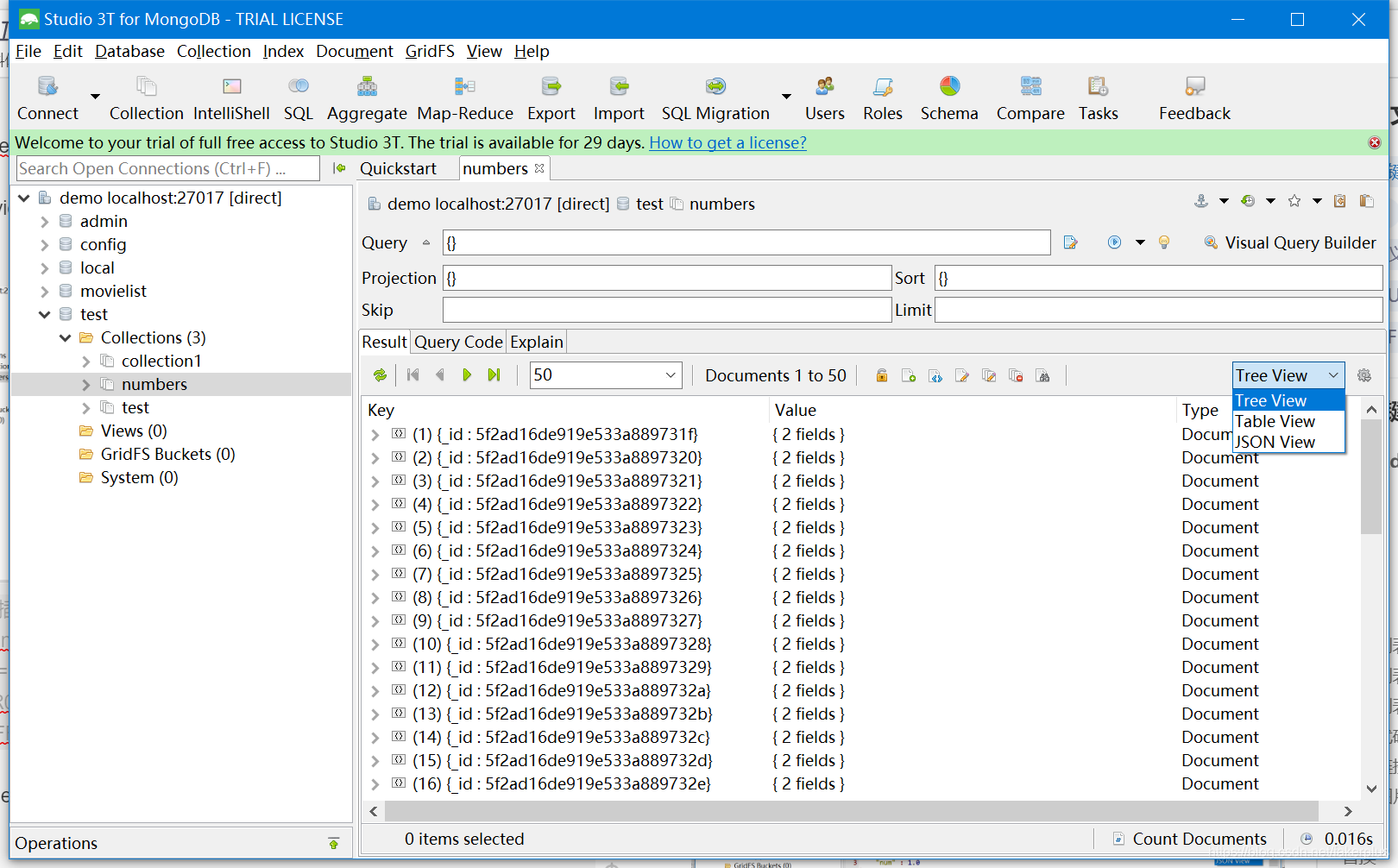The height and width of the screenshot is (868, 1398).
Task: Click the horizontal results scrollbar
Action: click(x=851, y=811)
